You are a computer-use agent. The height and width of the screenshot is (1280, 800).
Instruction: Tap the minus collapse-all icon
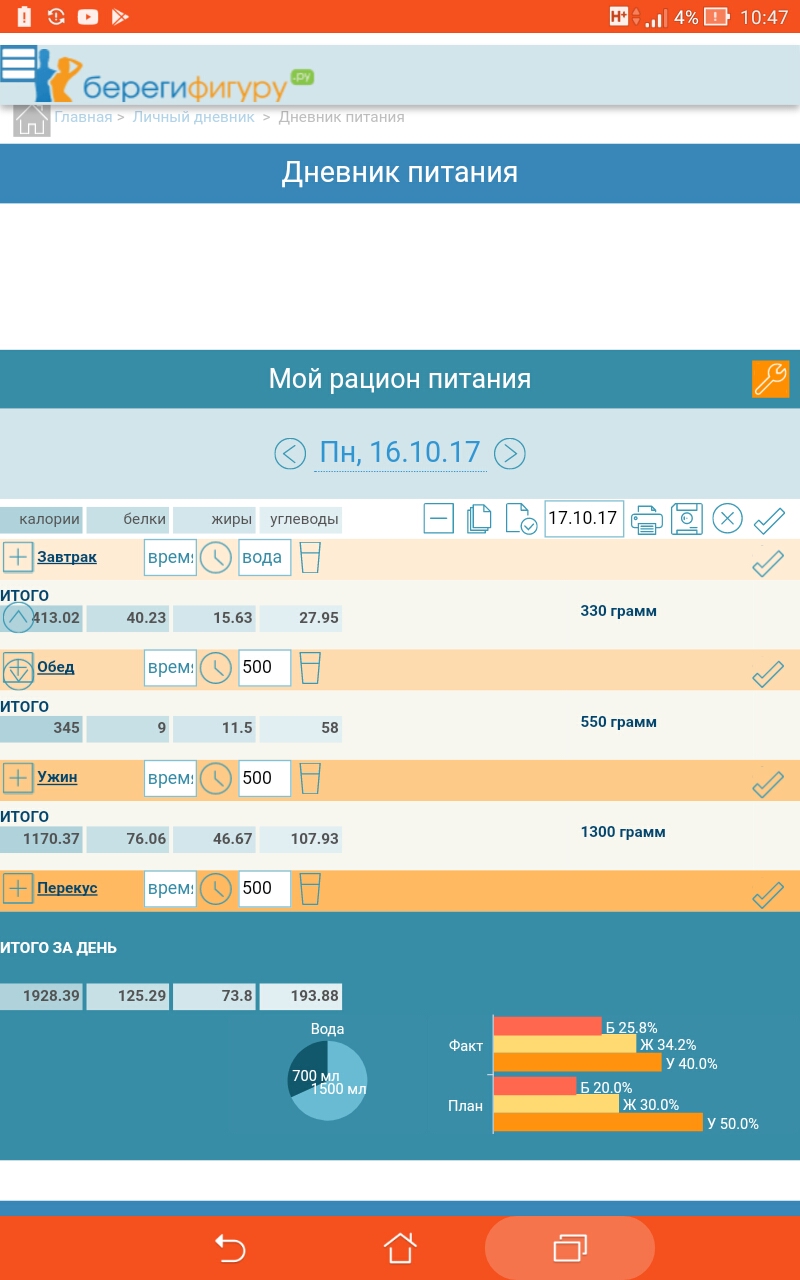click(439, 519)
